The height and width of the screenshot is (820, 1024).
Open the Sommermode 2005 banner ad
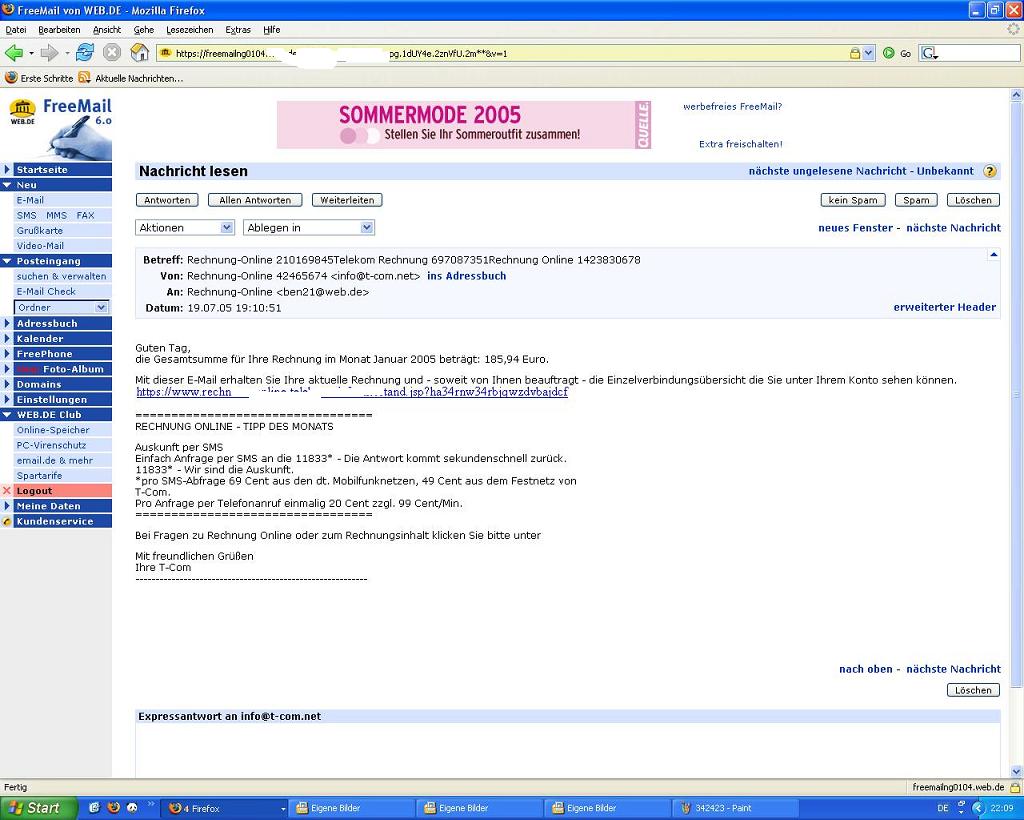464,125
